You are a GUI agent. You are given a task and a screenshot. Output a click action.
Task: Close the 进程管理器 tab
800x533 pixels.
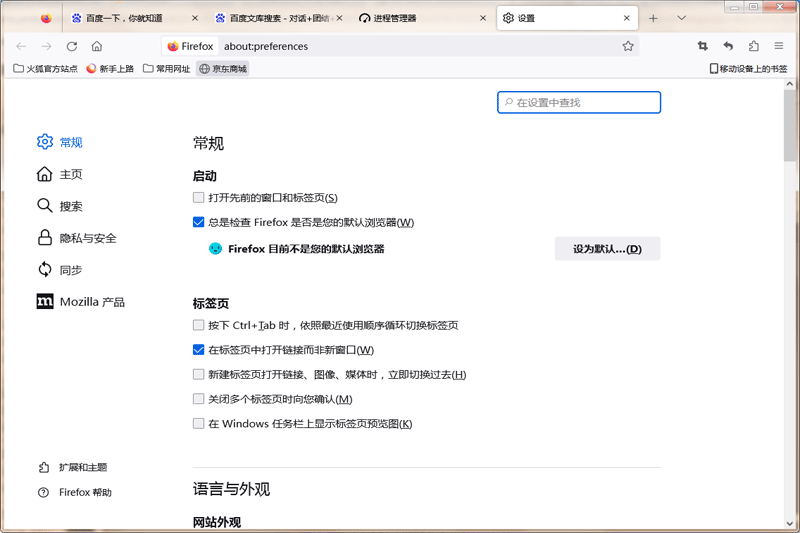click(x=483, y=18)
